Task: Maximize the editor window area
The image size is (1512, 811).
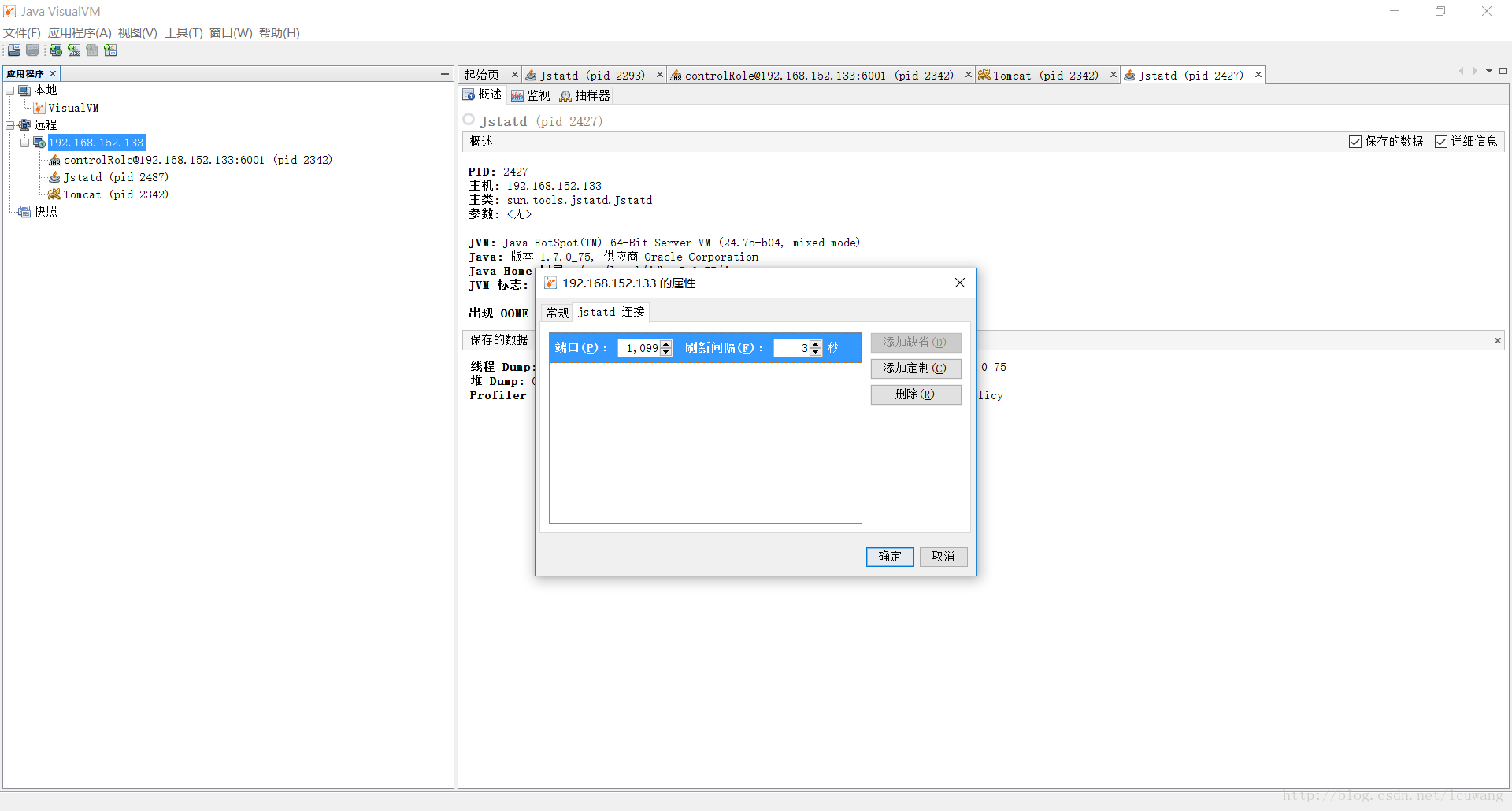Action: pyautogui.click(x=1503, y=71)
